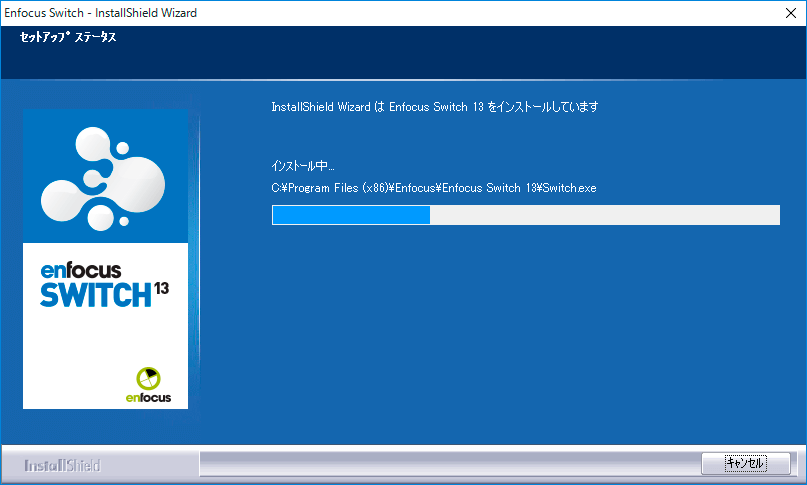Click the 'enfocus SWITCH 13' wordmark
The image size is (807, 485).
[x=104, y=285]
